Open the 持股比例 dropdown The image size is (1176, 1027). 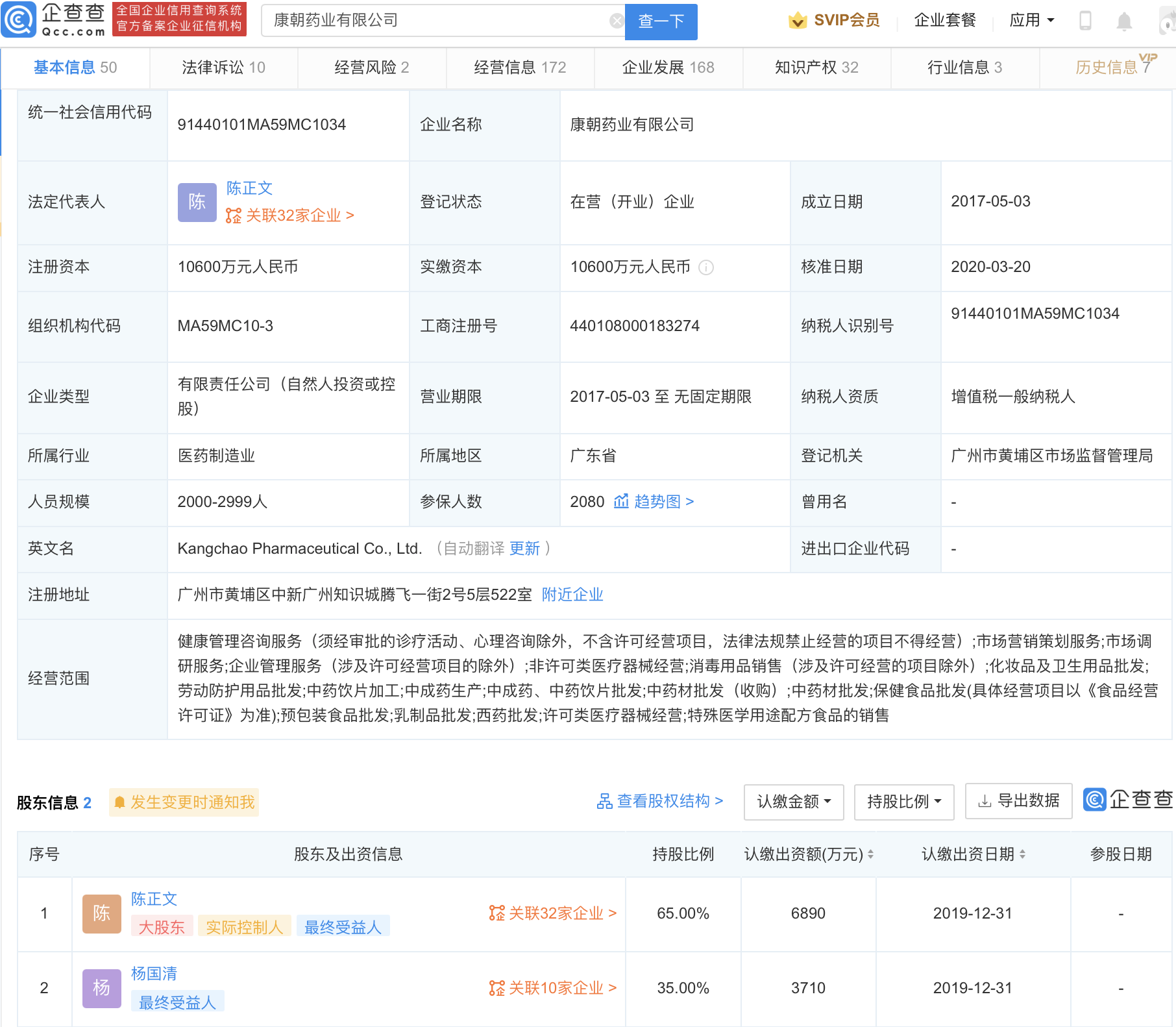tap(904, 802)
